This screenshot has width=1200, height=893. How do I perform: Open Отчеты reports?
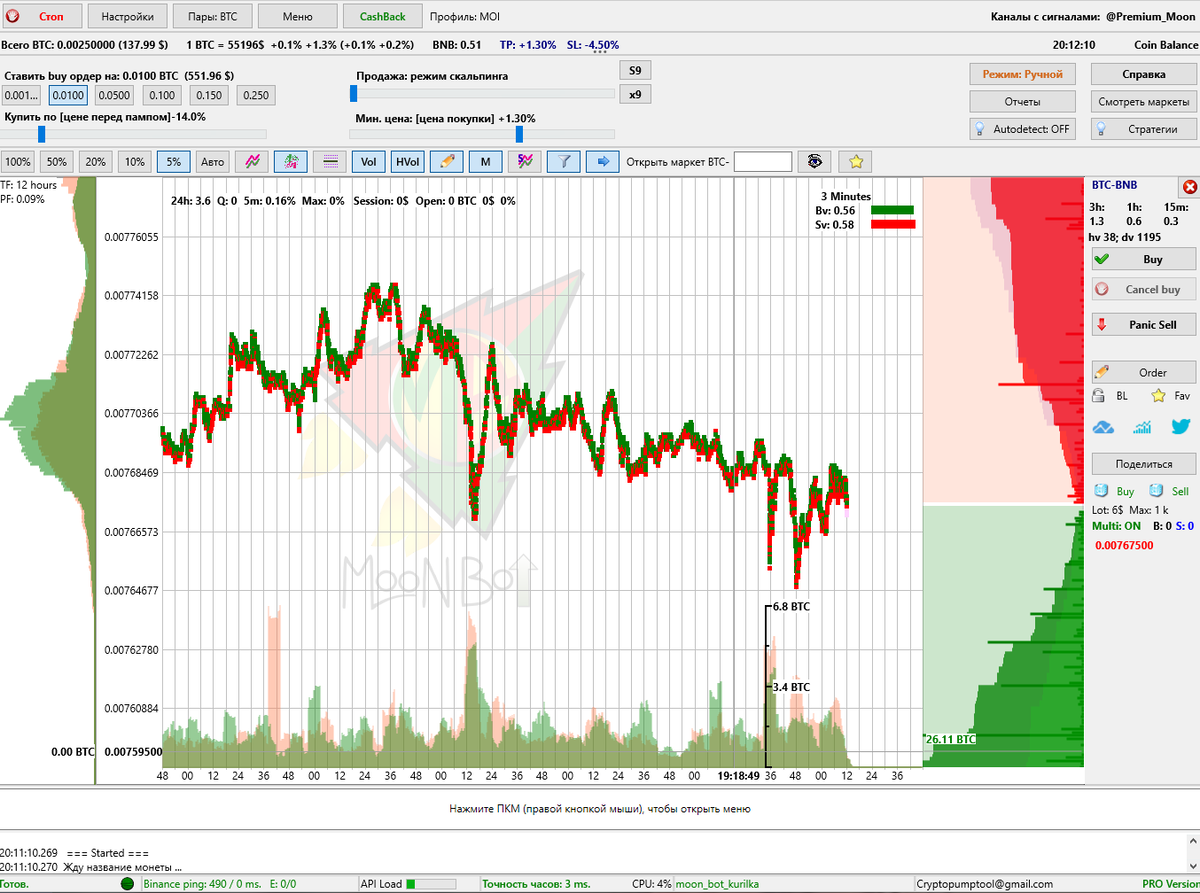point(1023,102)
